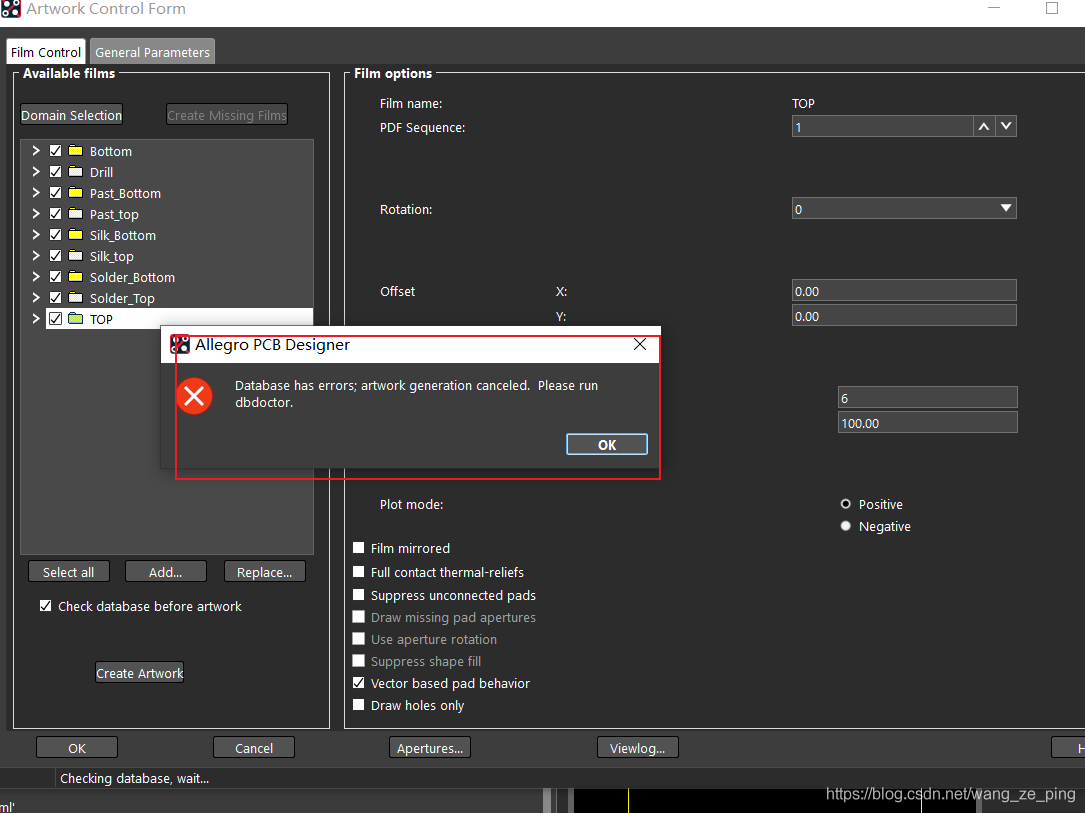
Task: Expand the Solder_Bottom film entry
Action: click(36, 276)
